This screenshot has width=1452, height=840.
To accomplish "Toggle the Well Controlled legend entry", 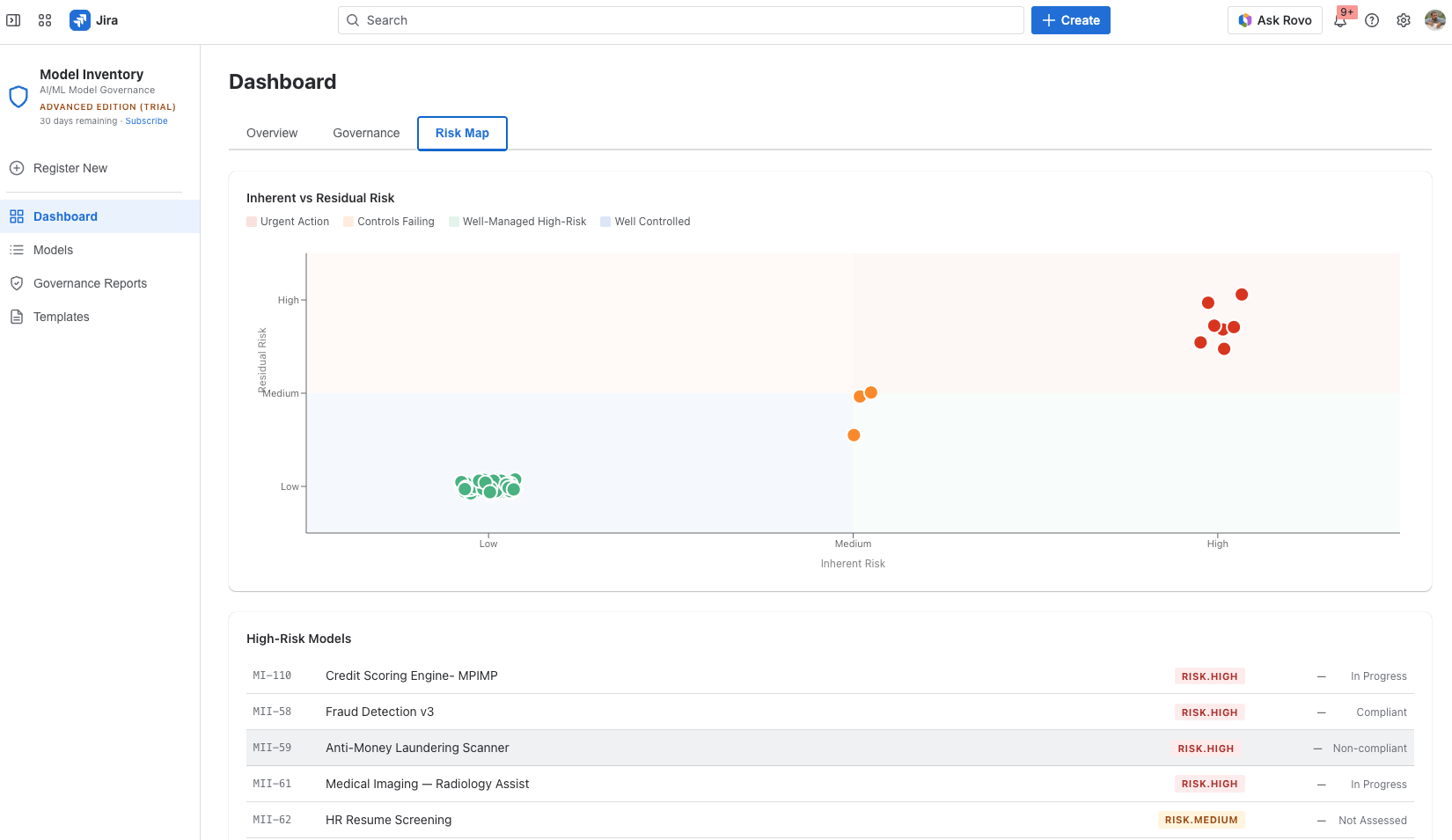I will coord(645,222).
